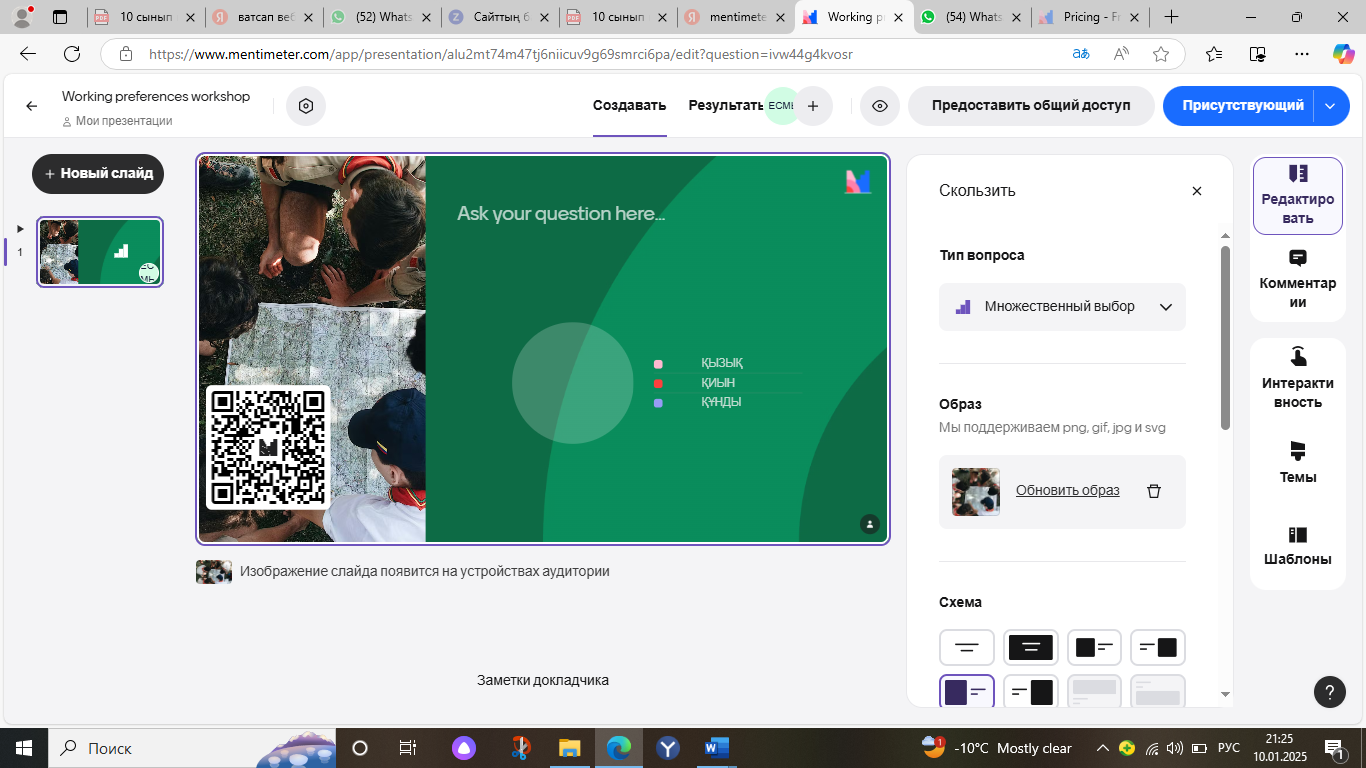
Task: Select slide 1 thumbnail
Action: click(x=100, y=252)
